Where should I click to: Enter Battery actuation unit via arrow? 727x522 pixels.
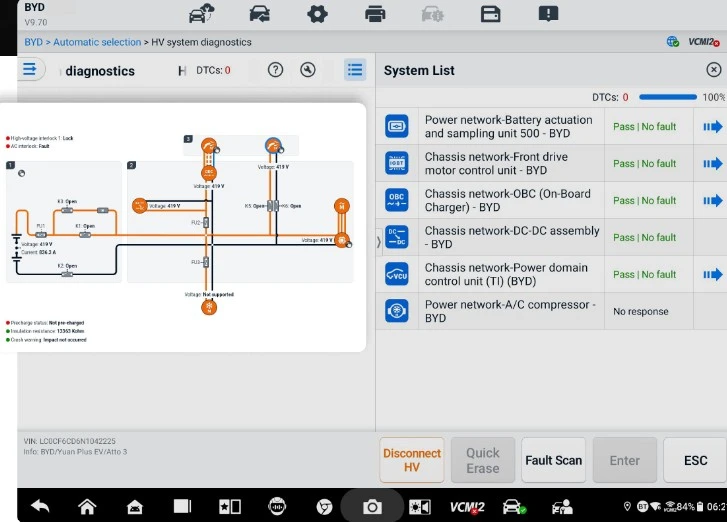(713, 127)
